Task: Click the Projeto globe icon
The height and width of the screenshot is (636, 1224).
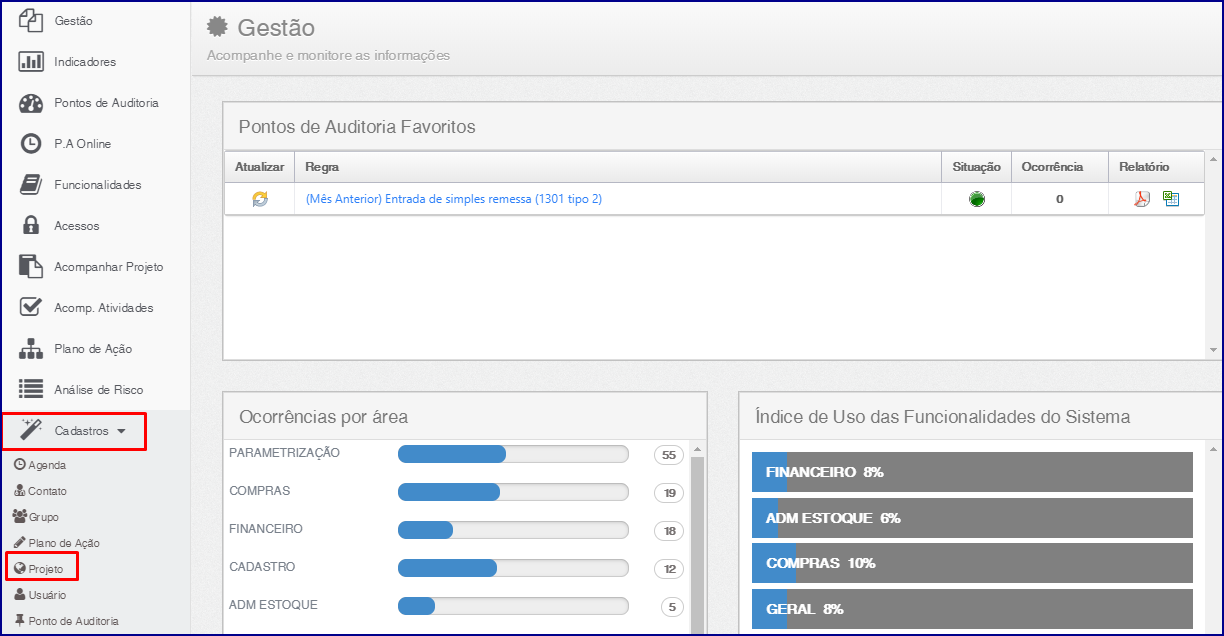Action: coord(20,569)
